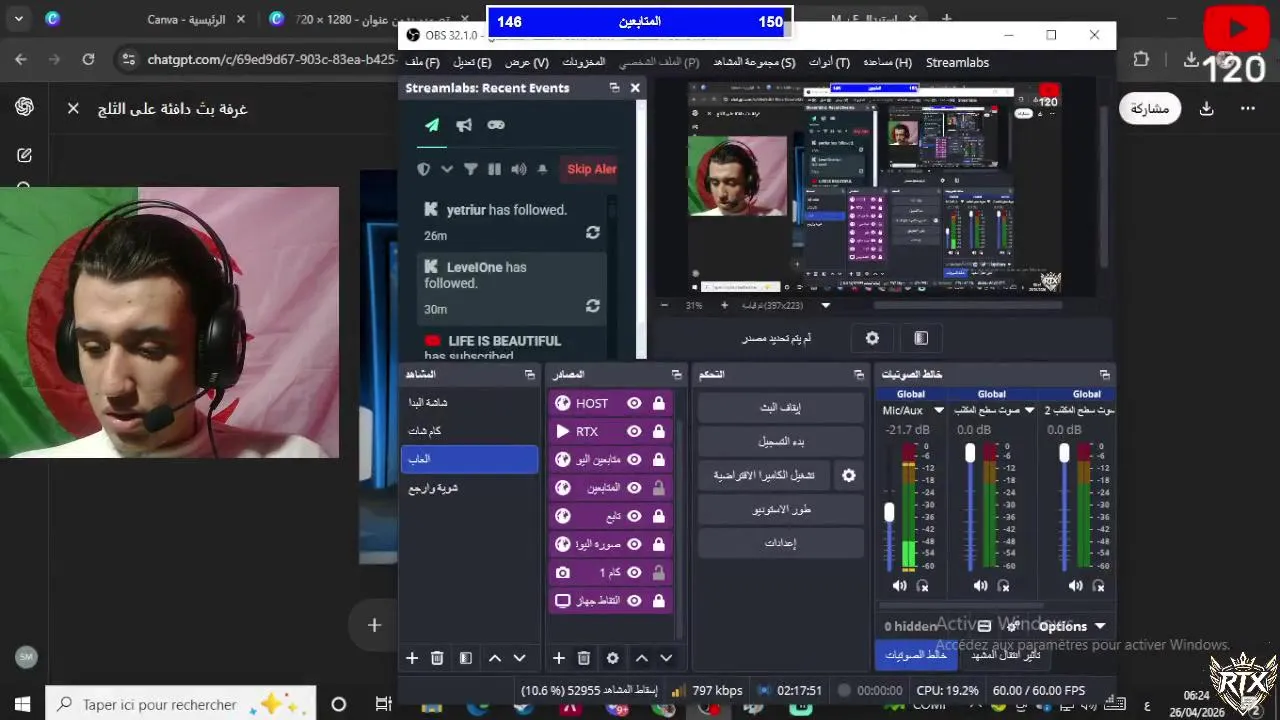Expand the chevron in Recent Events toolbar
The image size is (1280, 720).
point(447,169)
